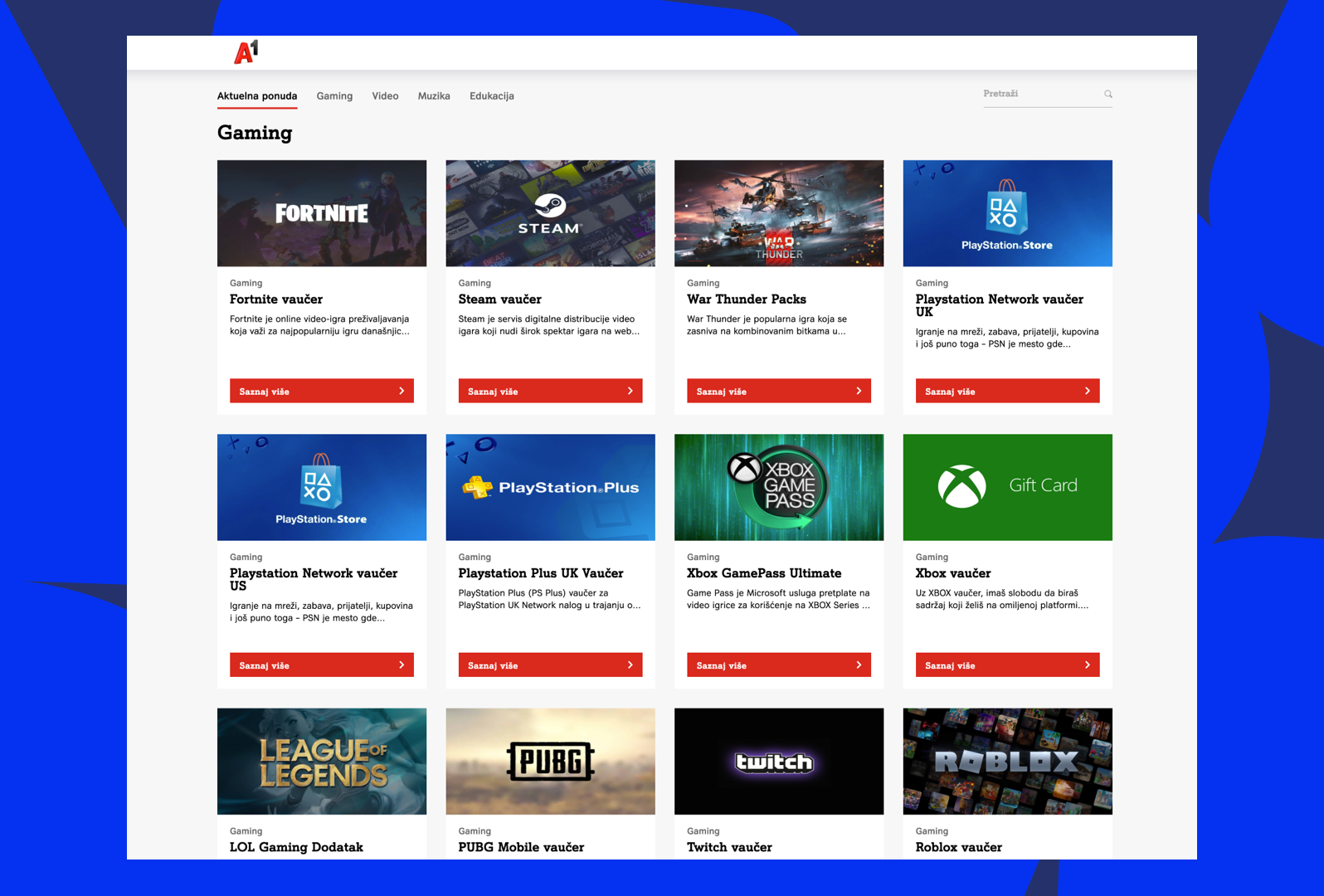The image size is (1324, 896).
Task: Click the description starting 'Game Pass je Microsoft'
Action: coord(779,599)
